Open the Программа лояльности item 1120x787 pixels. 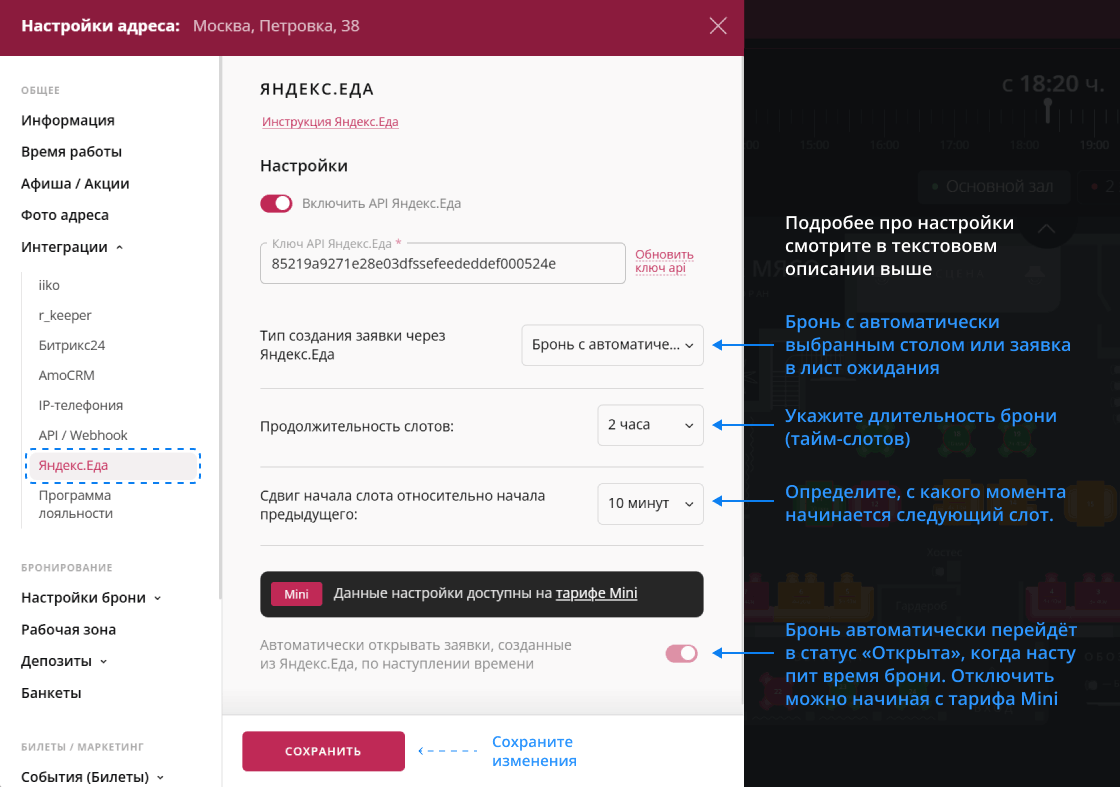click(75, 504)
